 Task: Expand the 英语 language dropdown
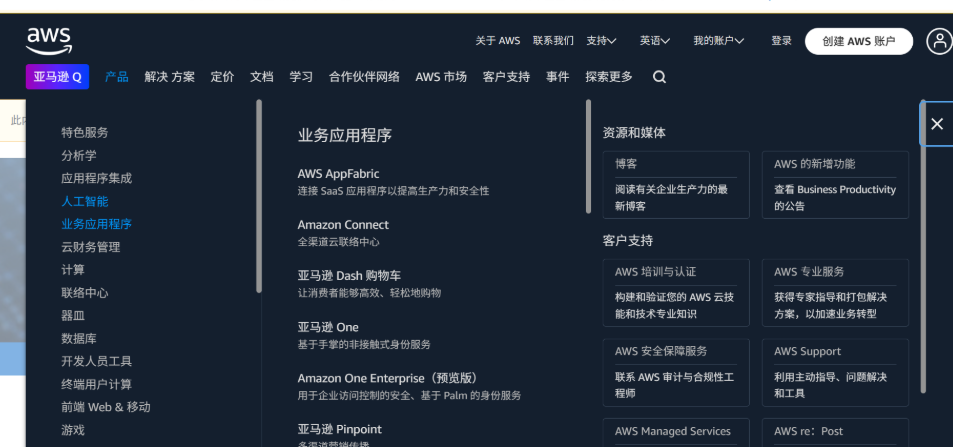point(655,41)
